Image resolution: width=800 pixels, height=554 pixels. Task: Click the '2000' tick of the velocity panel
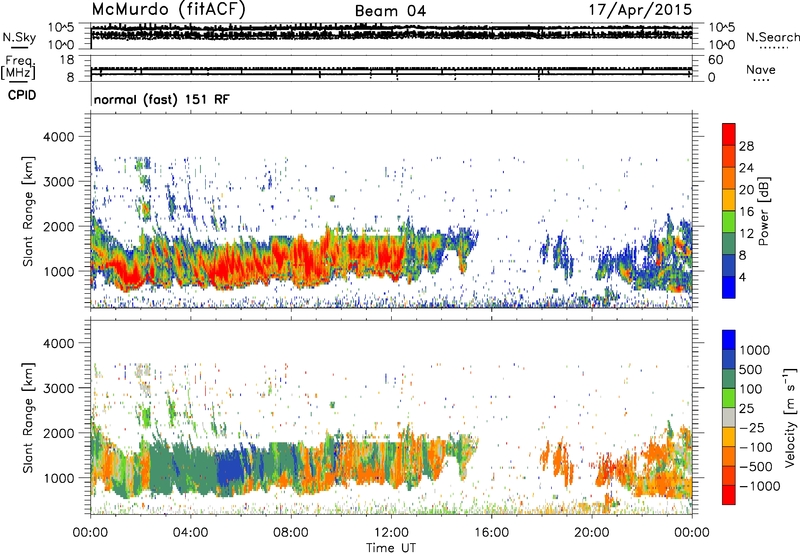(61, 433)
